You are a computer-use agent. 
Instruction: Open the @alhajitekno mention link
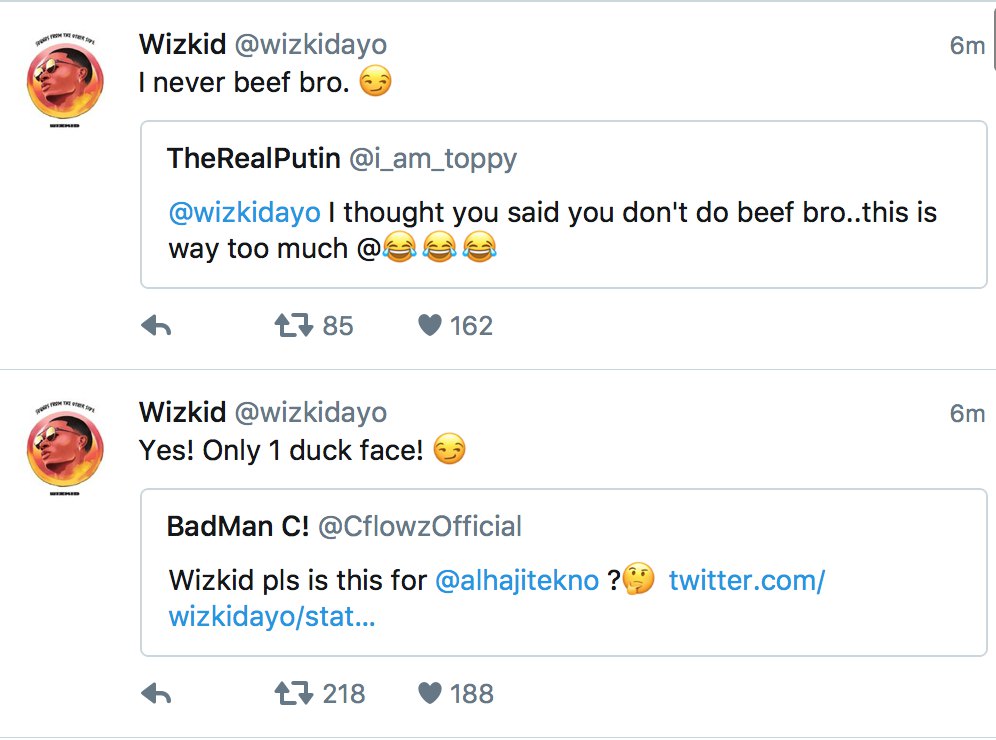[517, 580]
